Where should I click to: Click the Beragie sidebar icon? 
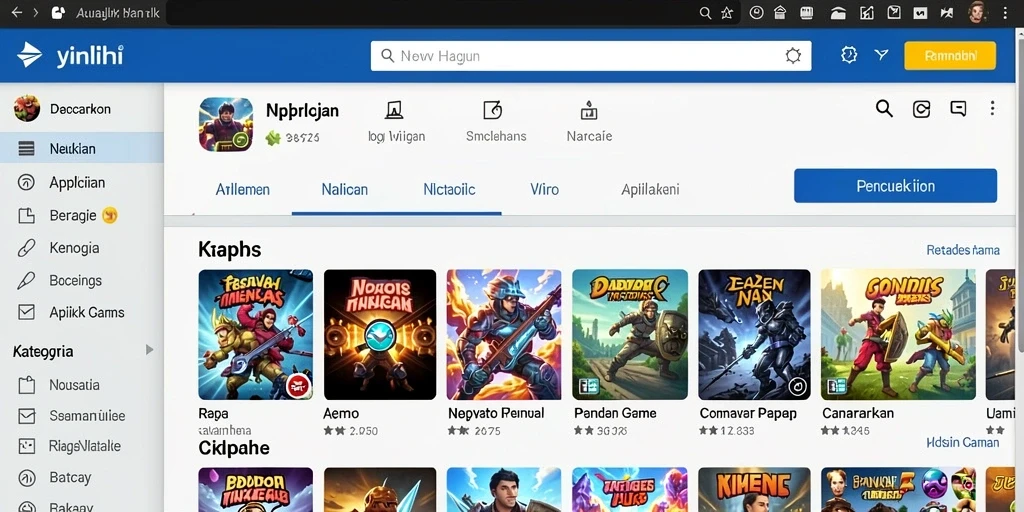coord(26,216)
